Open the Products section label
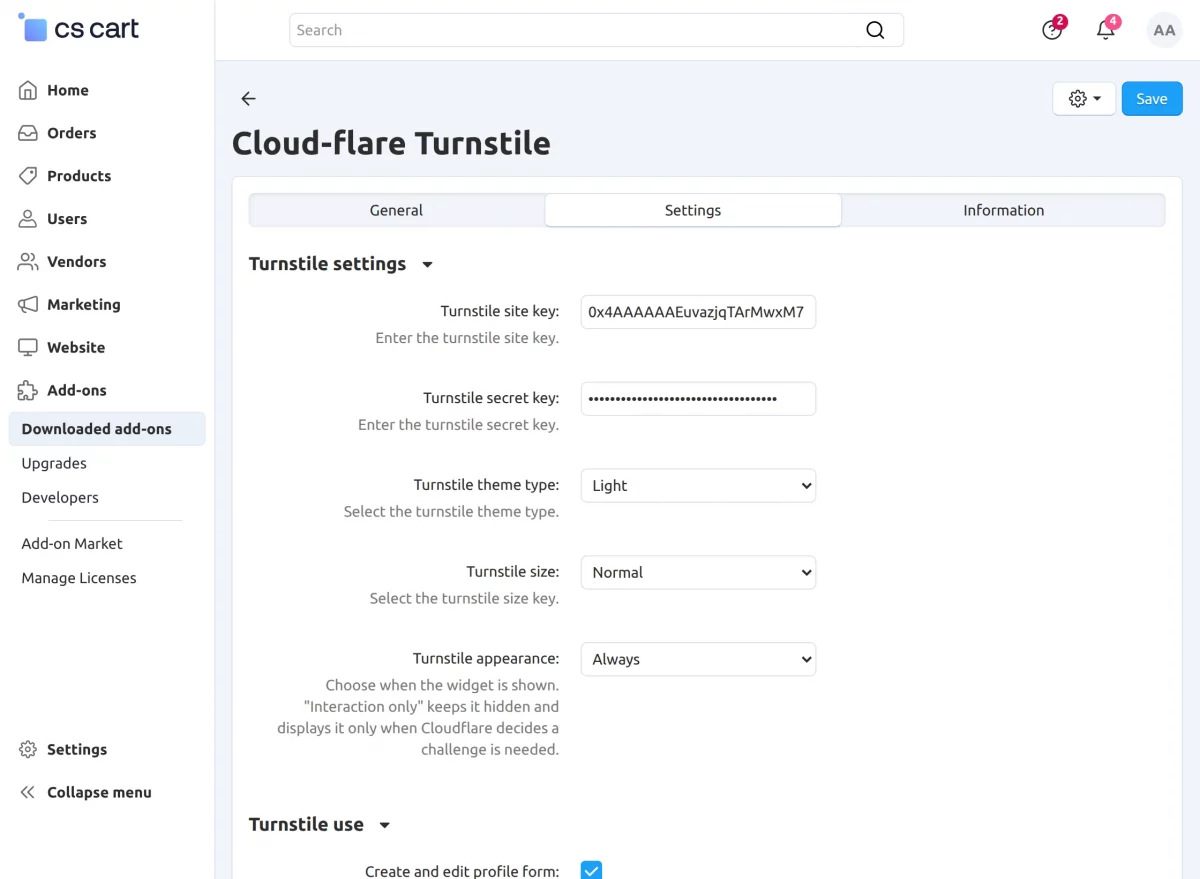This screenshot has width=1200, height=879. pyautogui.click(x=79, y=176)
